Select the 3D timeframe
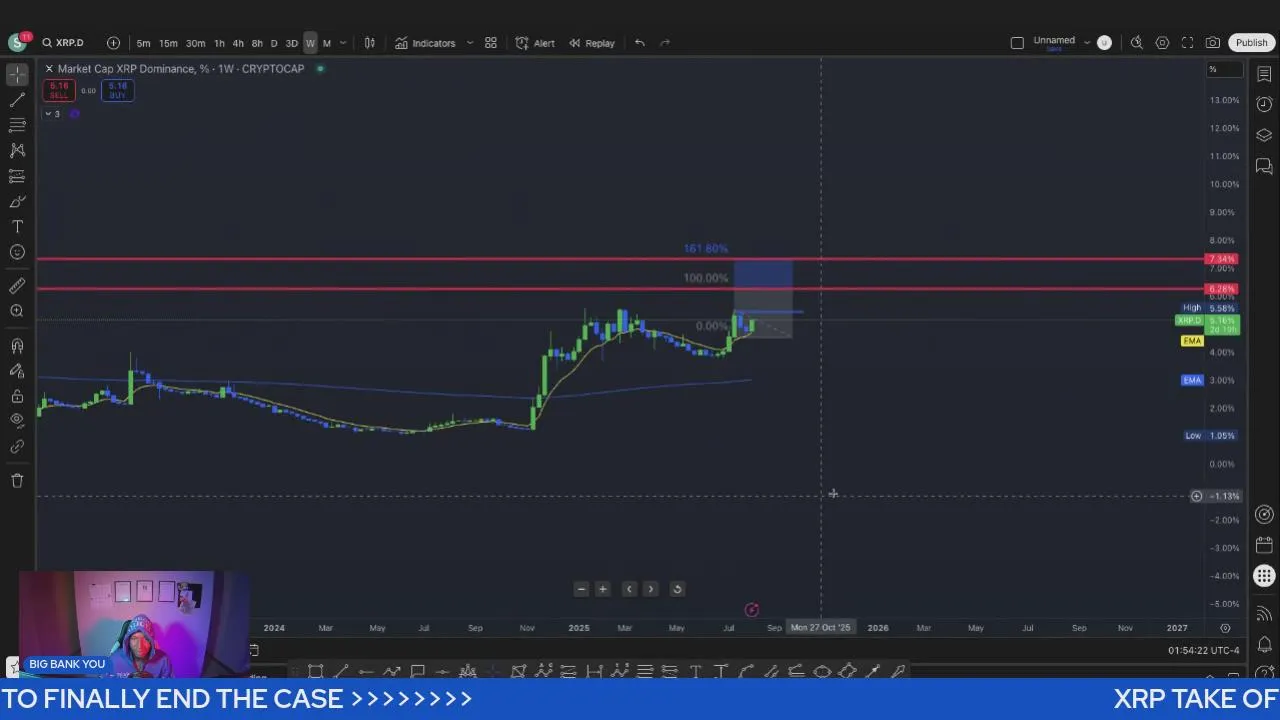This screenshot has width=1280, height=720. tap(292, 43)
